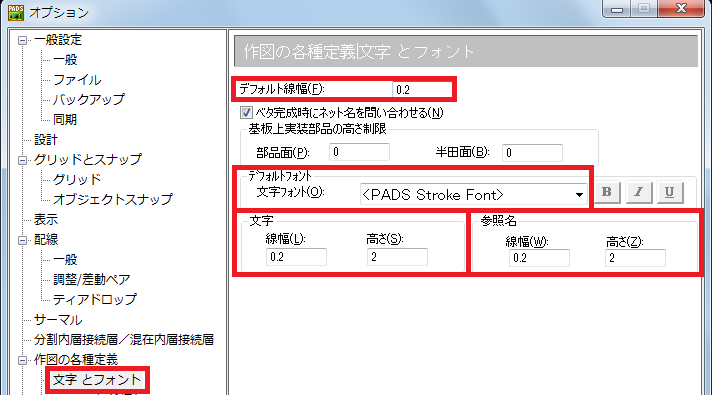Toggle ベタ完成時にネット名を問い合わせる checkbox
This screenshot has height=395, width=712.
[246, 112]
